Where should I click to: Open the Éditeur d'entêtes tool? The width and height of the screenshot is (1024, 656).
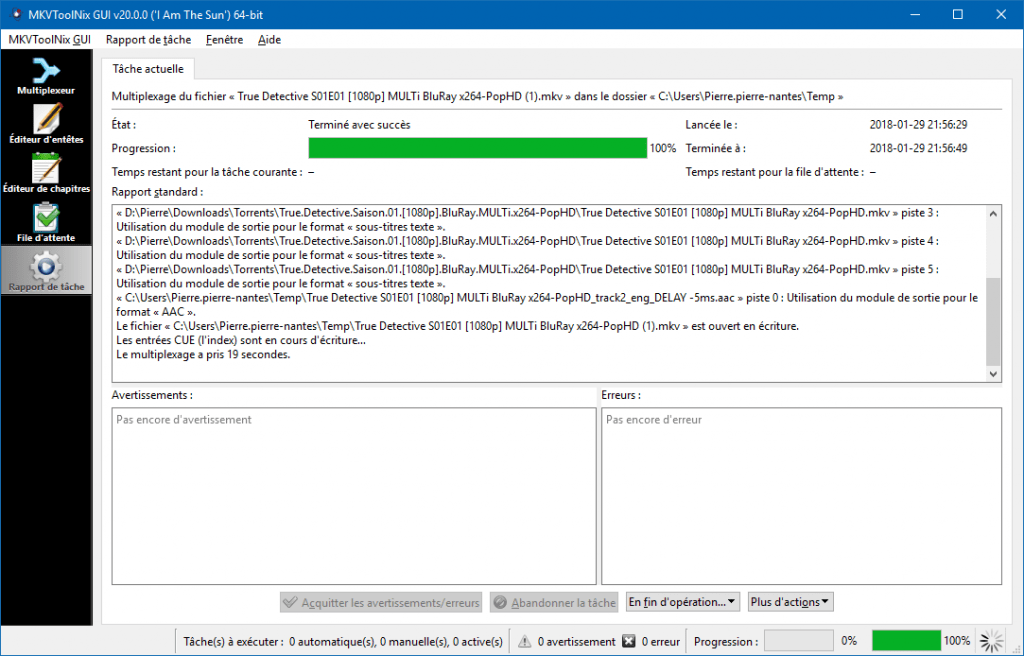click(46, 124)
